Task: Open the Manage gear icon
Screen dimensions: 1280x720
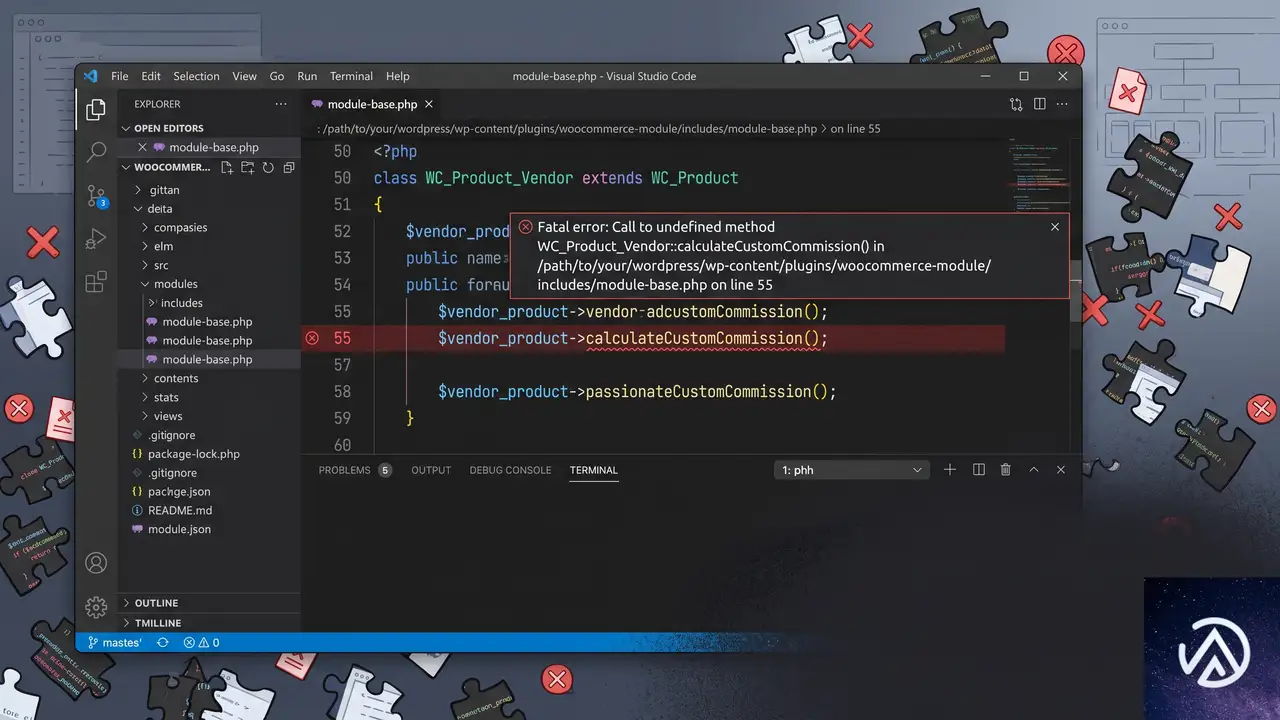Action: click(96, 606)
